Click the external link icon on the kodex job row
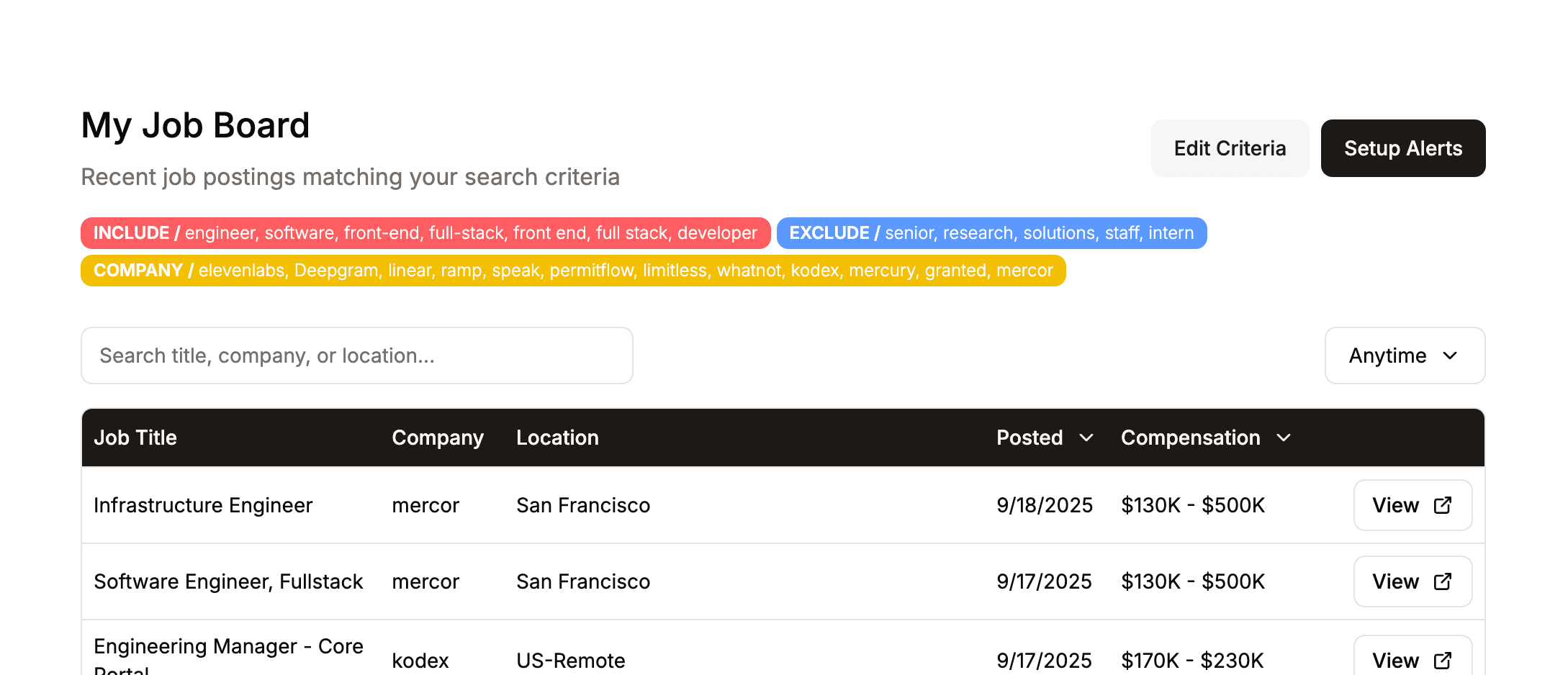Viewport: 1568px width, 675px height. pos(1443,660)
